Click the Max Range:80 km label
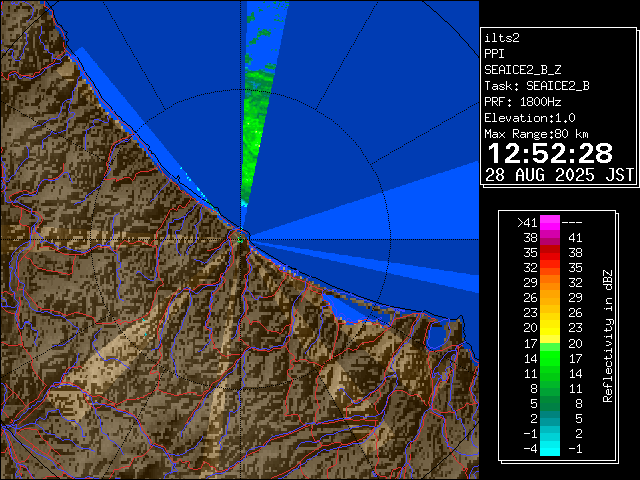640x480 pixels. point(536,133)
